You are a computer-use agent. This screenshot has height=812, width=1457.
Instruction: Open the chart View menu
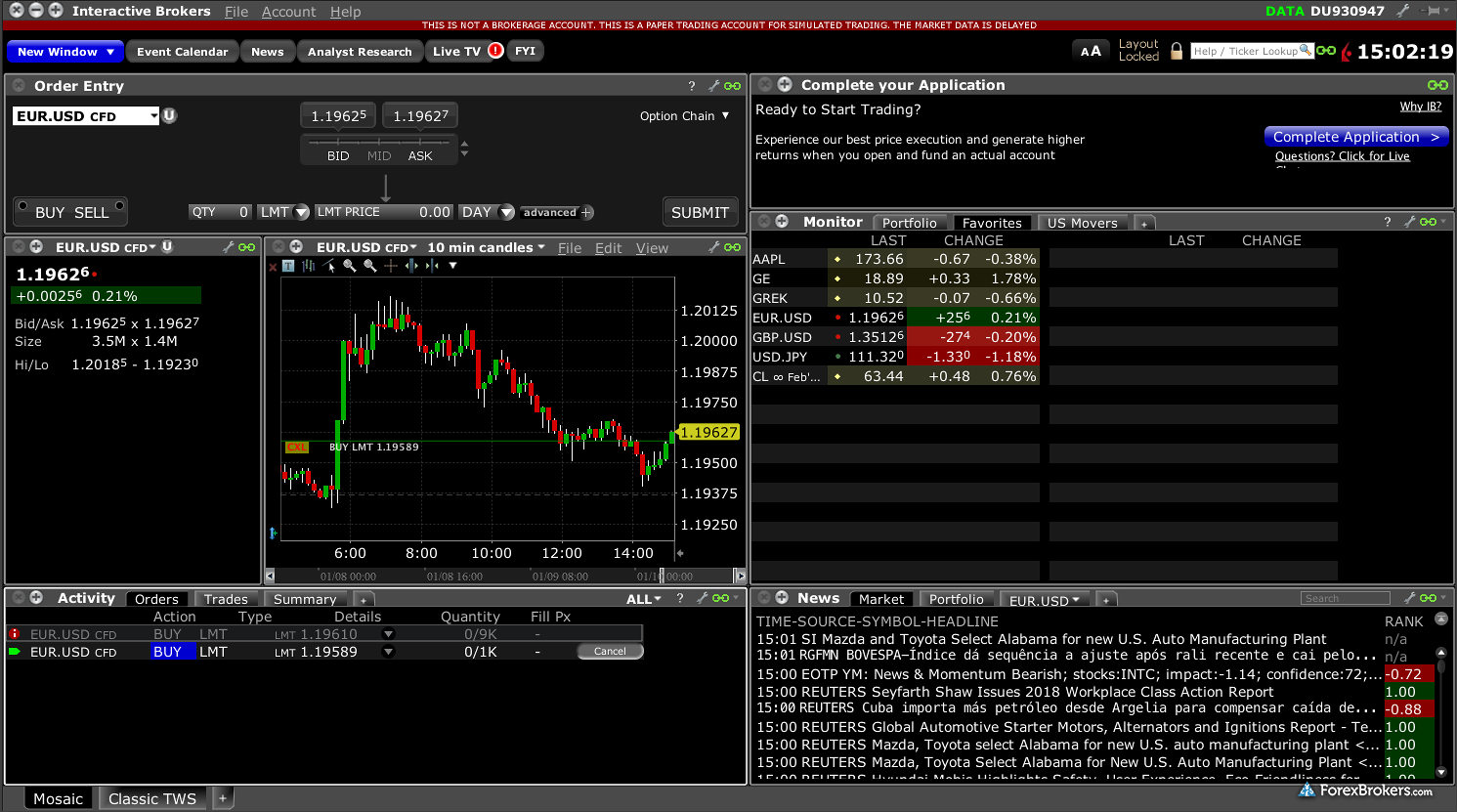pyautogui.click(x=652, y=248)
